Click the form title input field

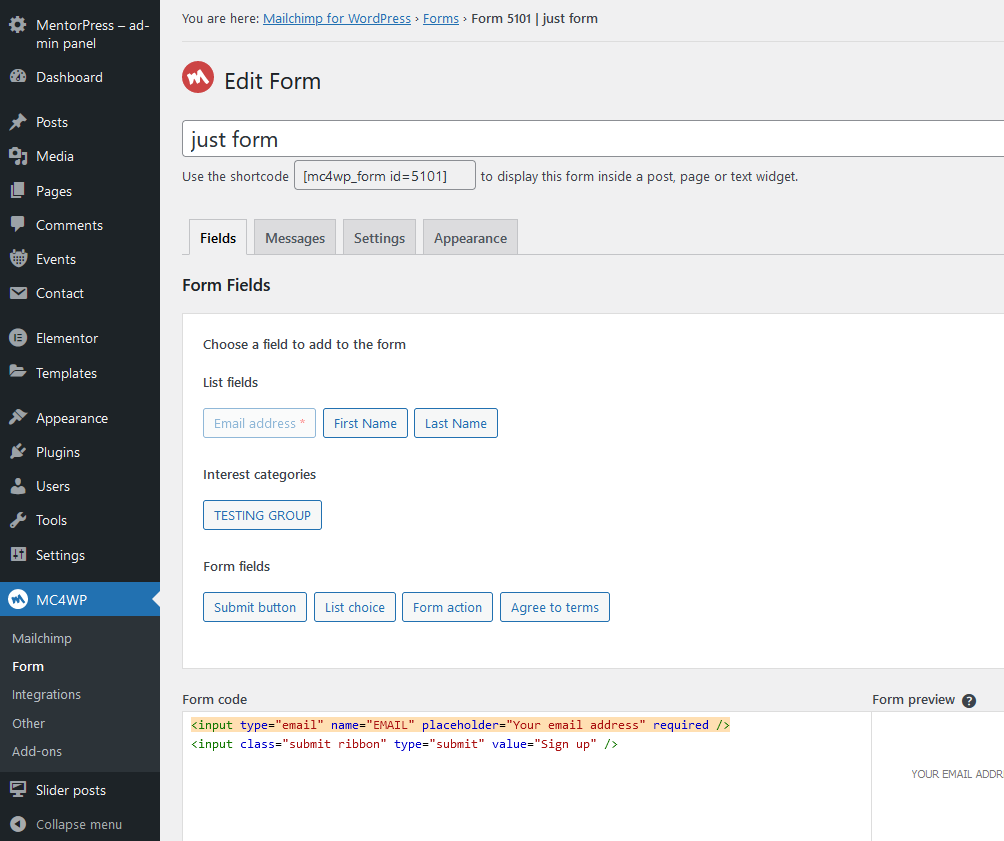click(590, 139)
